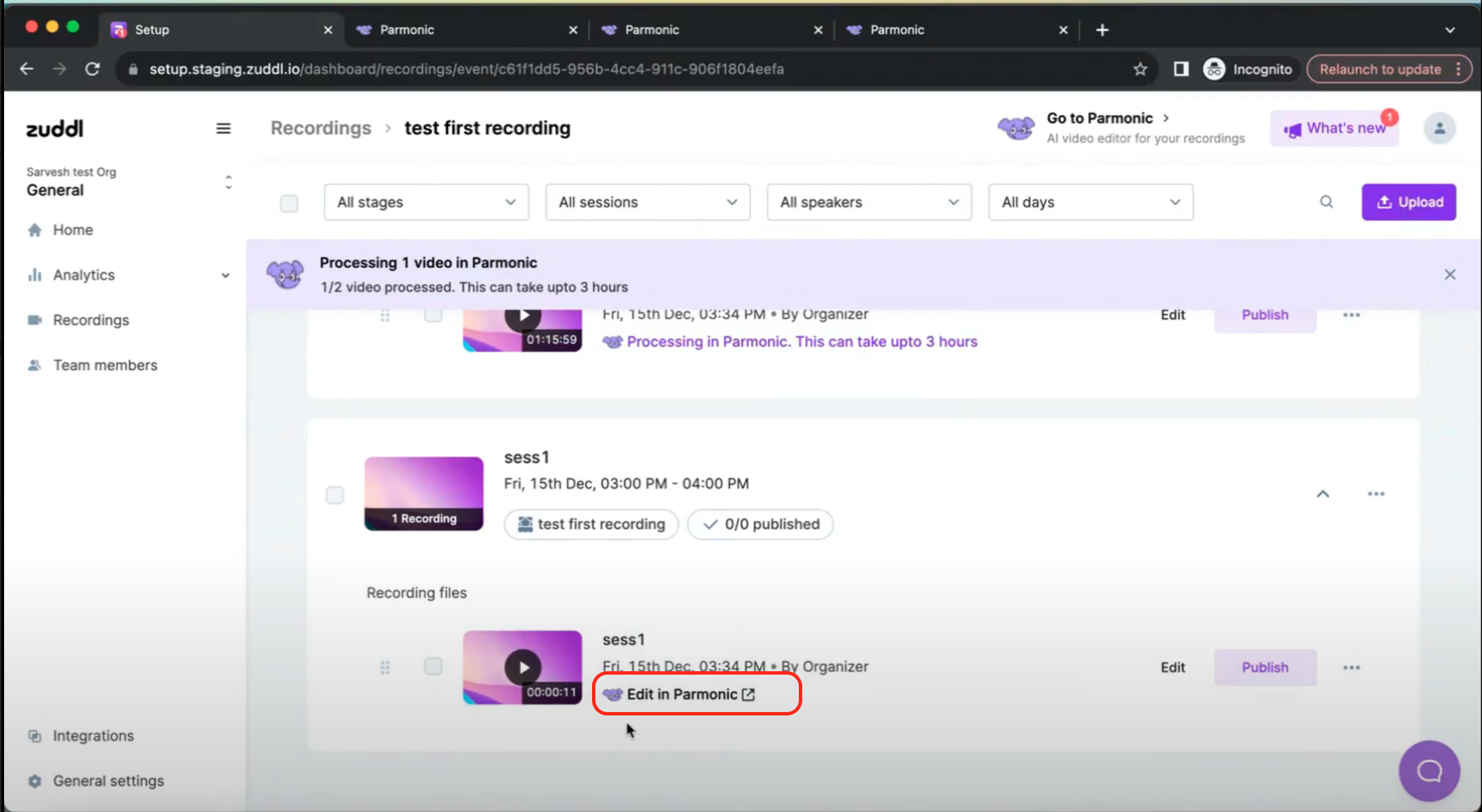This screenshot has height=812, width=1482.
Task: Dismiss the Parmonic processing banner
Action: [x=1449, y=275]
